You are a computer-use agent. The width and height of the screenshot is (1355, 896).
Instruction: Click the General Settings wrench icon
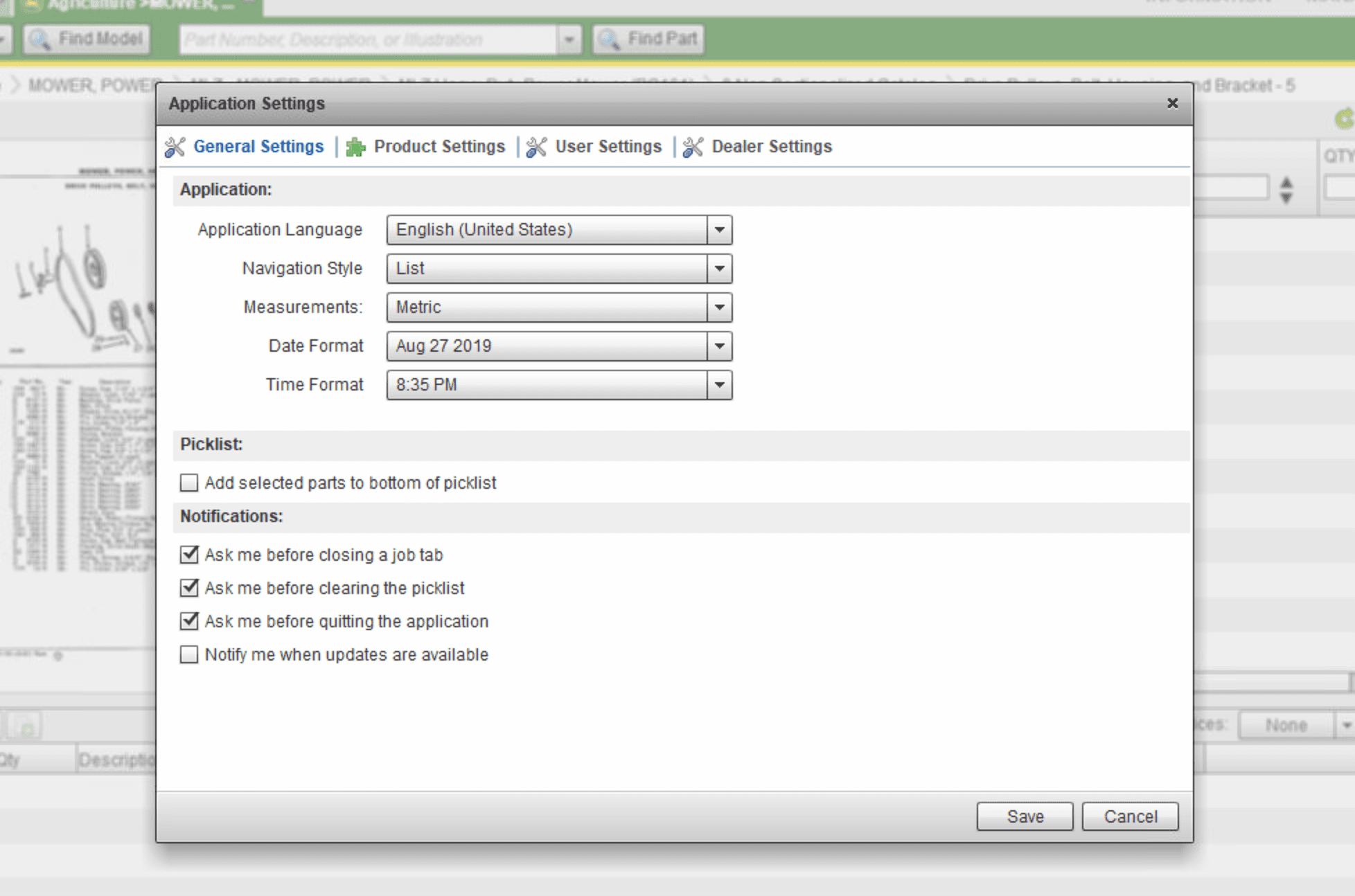click(x=175, y=147)
